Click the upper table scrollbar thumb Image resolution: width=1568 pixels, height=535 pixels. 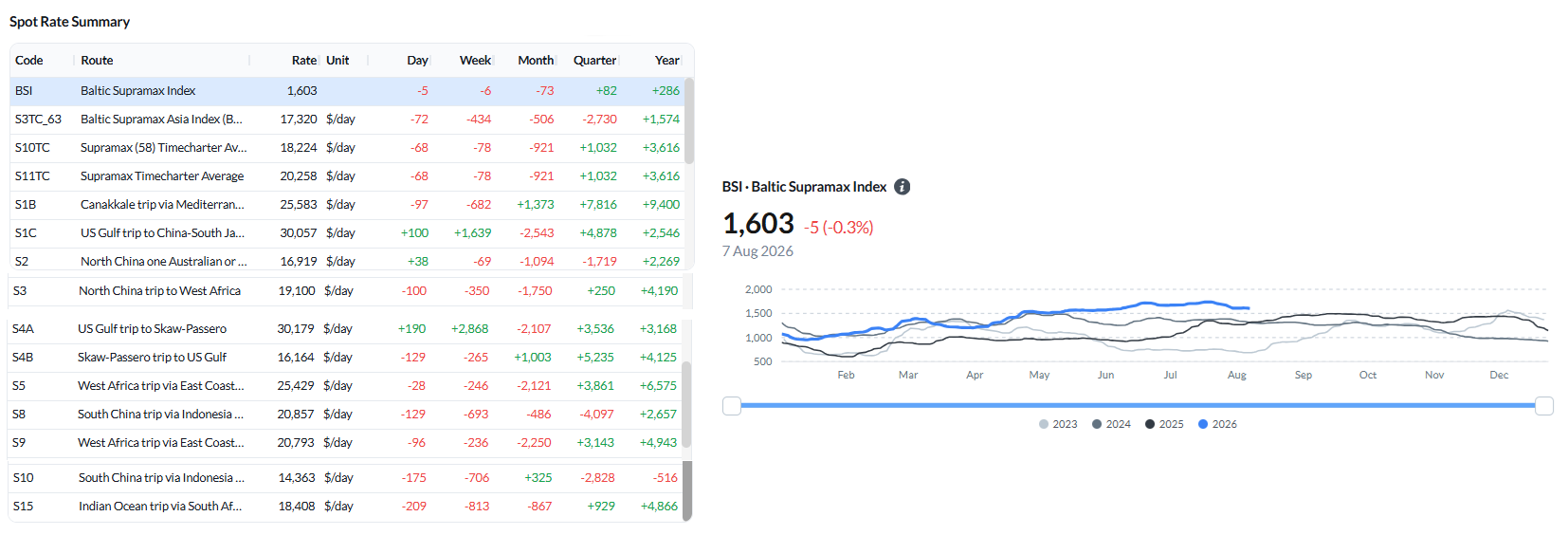click(x=689, y=120)
